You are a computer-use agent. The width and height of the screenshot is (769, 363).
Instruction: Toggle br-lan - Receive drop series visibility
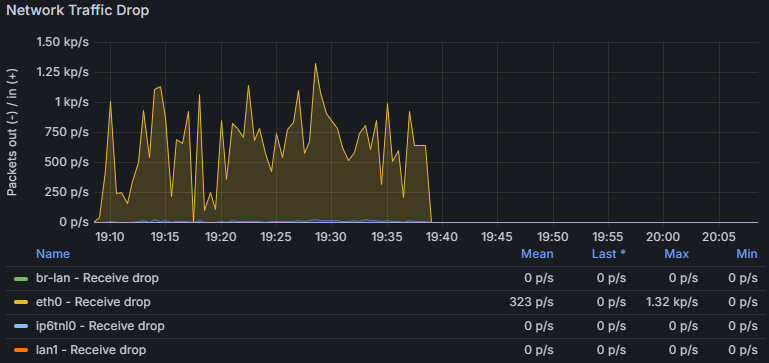[97, 278]
